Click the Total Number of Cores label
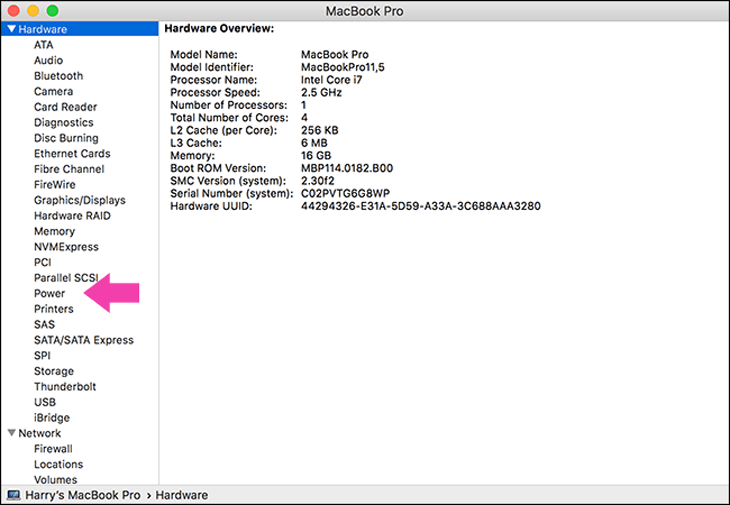The image size is (730, 505). pos(230,117)
